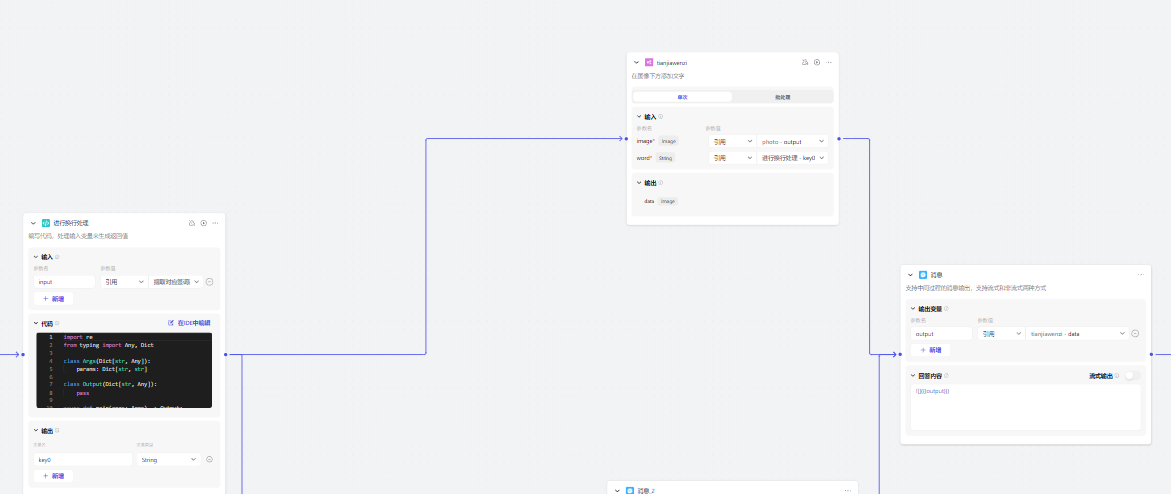The image size is (1171, 494).
Task: Collapse the 输出 section in the code node
Action: coord(36,430)
